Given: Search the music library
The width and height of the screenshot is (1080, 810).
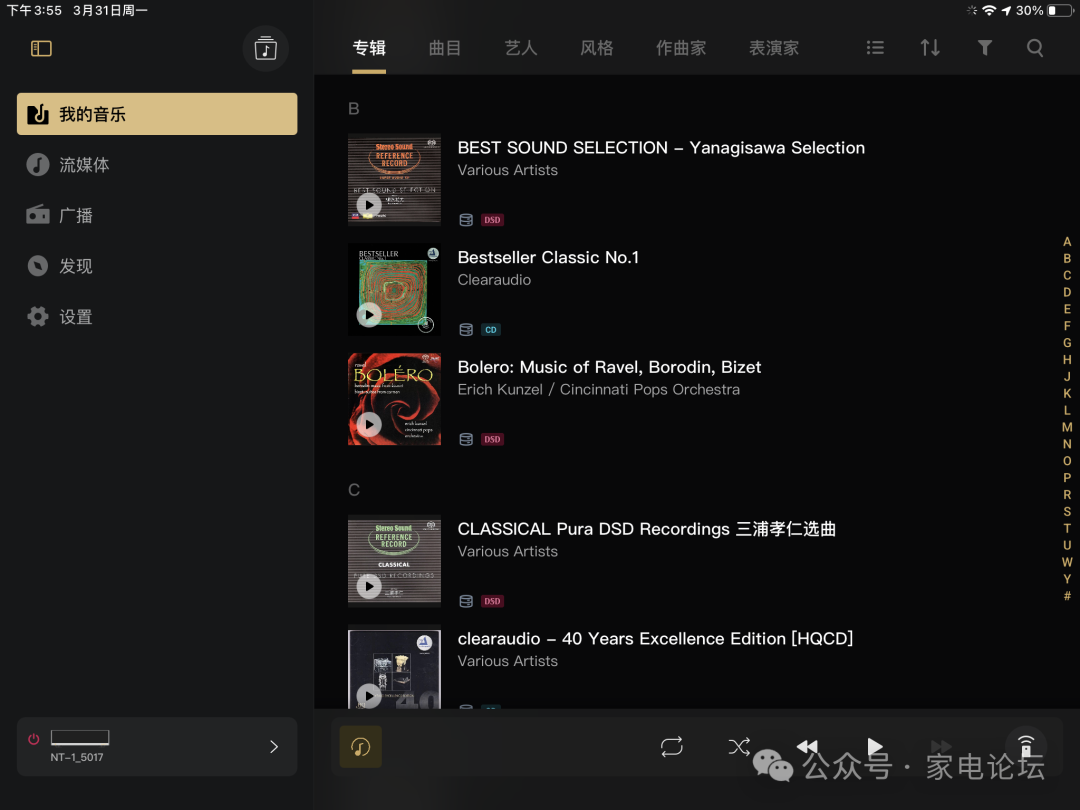Looking at the screenshot, I should [x=1035, y=48].
